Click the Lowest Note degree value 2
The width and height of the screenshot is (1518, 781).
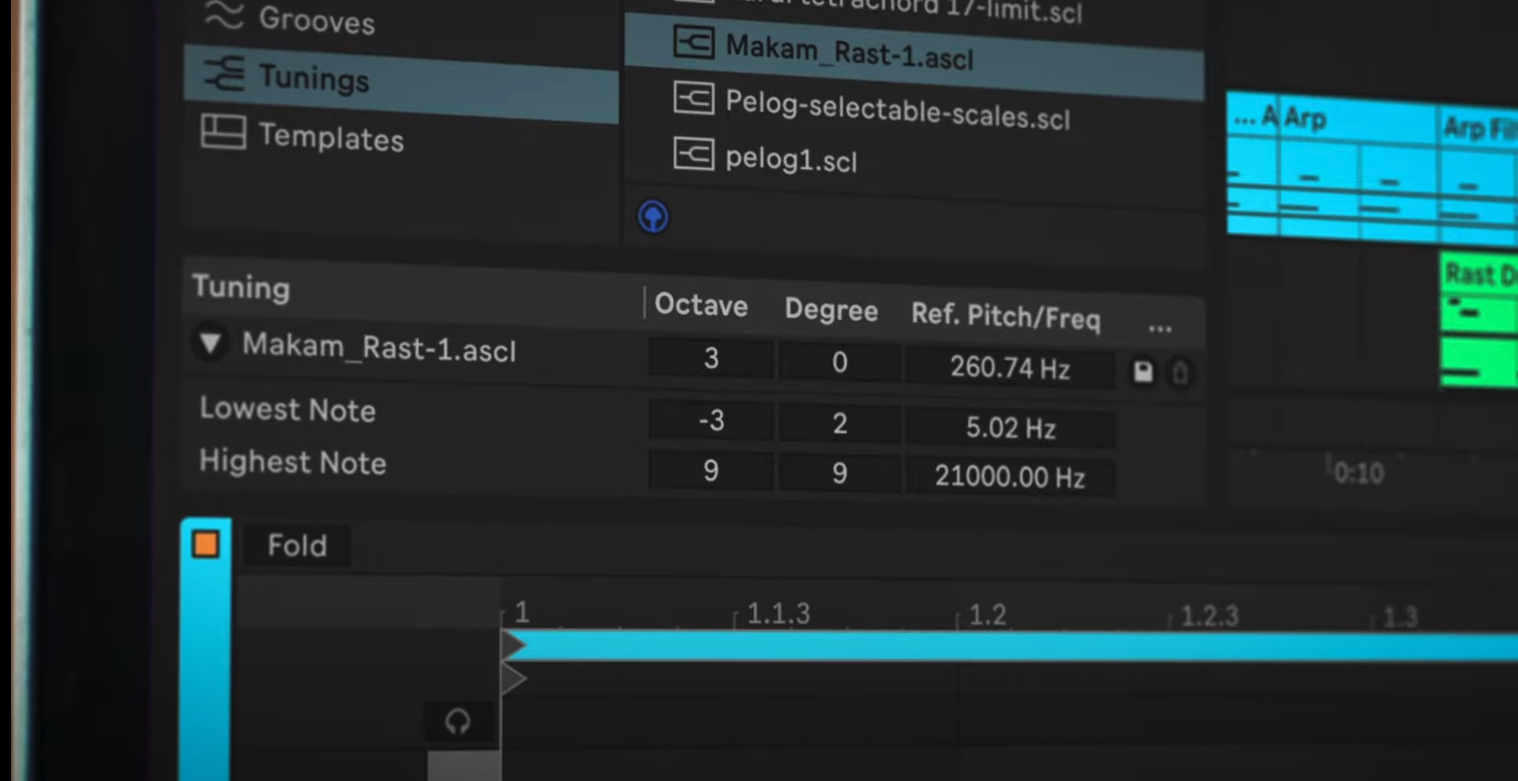point(839,424)
